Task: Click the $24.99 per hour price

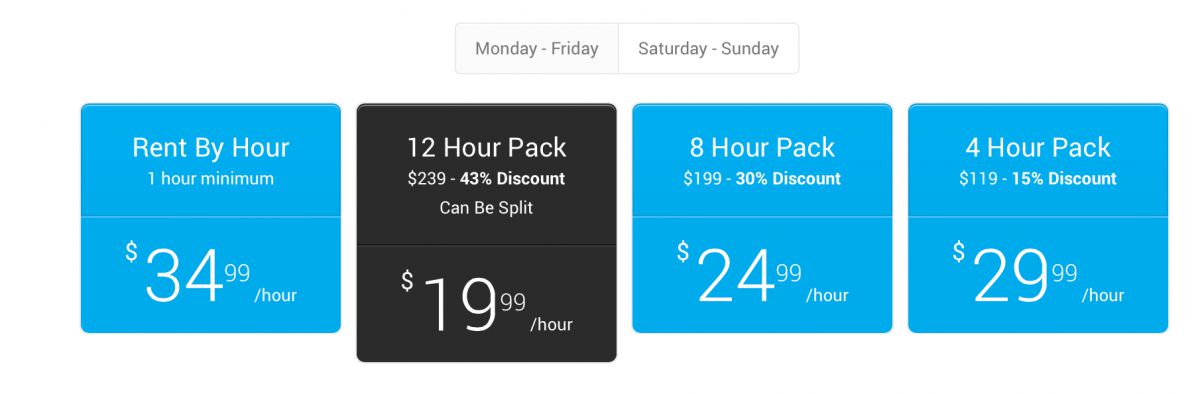Action: coord(762,274)
